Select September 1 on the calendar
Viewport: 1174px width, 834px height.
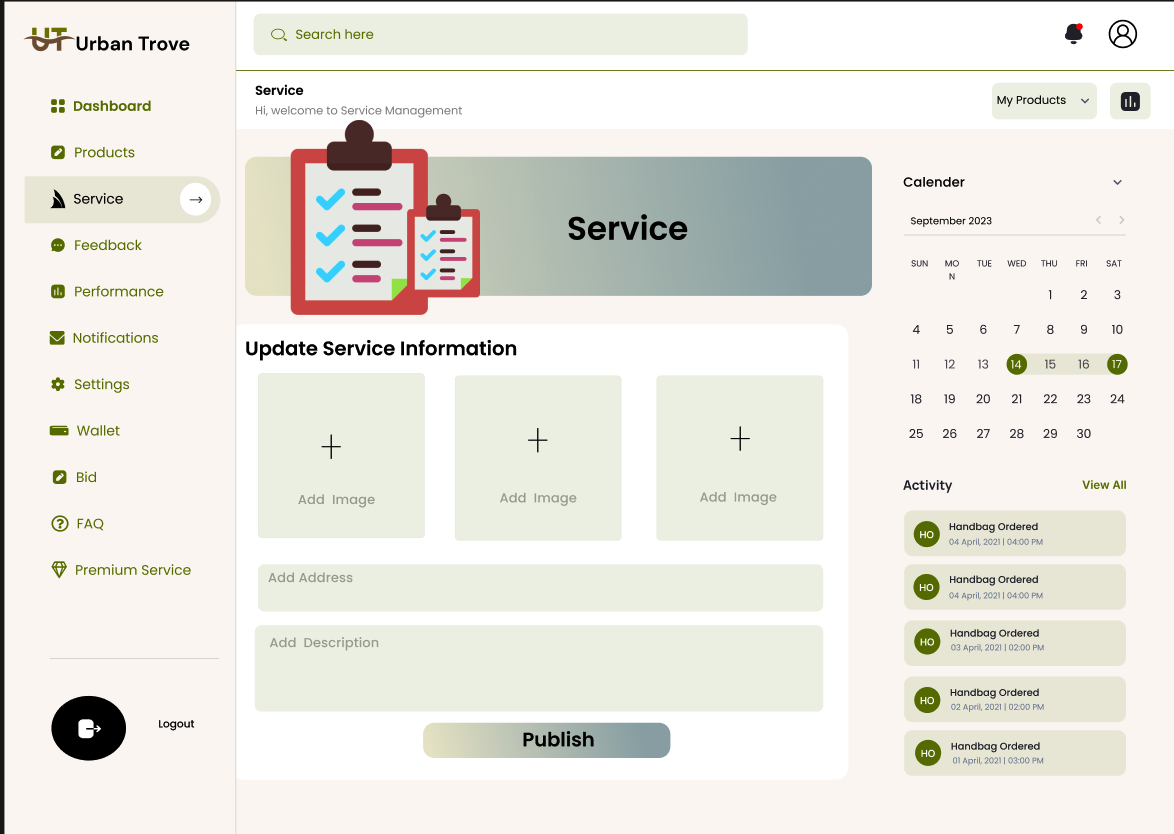coord(1050,295)
